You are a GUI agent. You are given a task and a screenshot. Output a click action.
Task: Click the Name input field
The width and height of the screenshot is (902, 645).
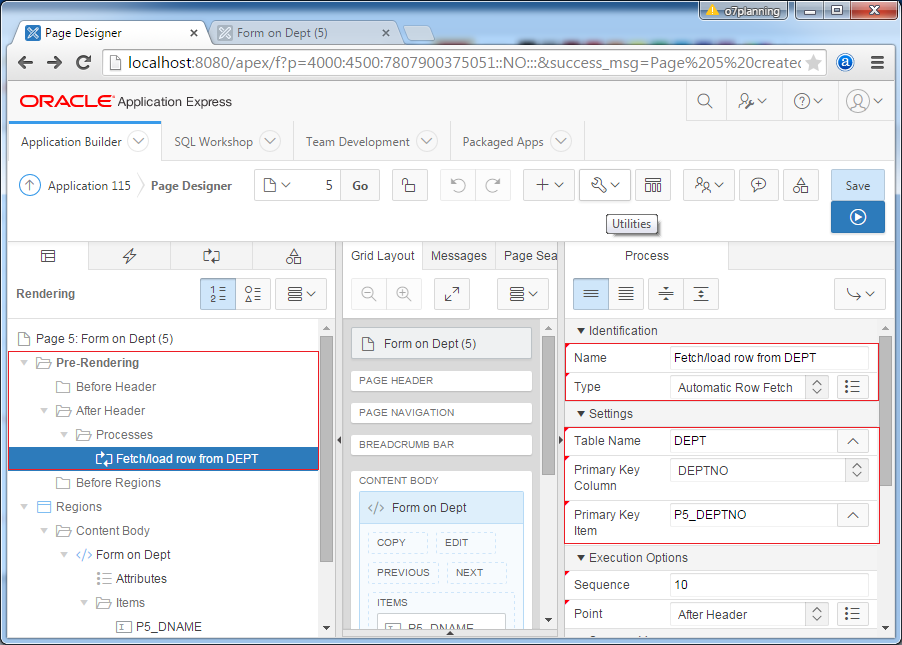tap(769, 358)
